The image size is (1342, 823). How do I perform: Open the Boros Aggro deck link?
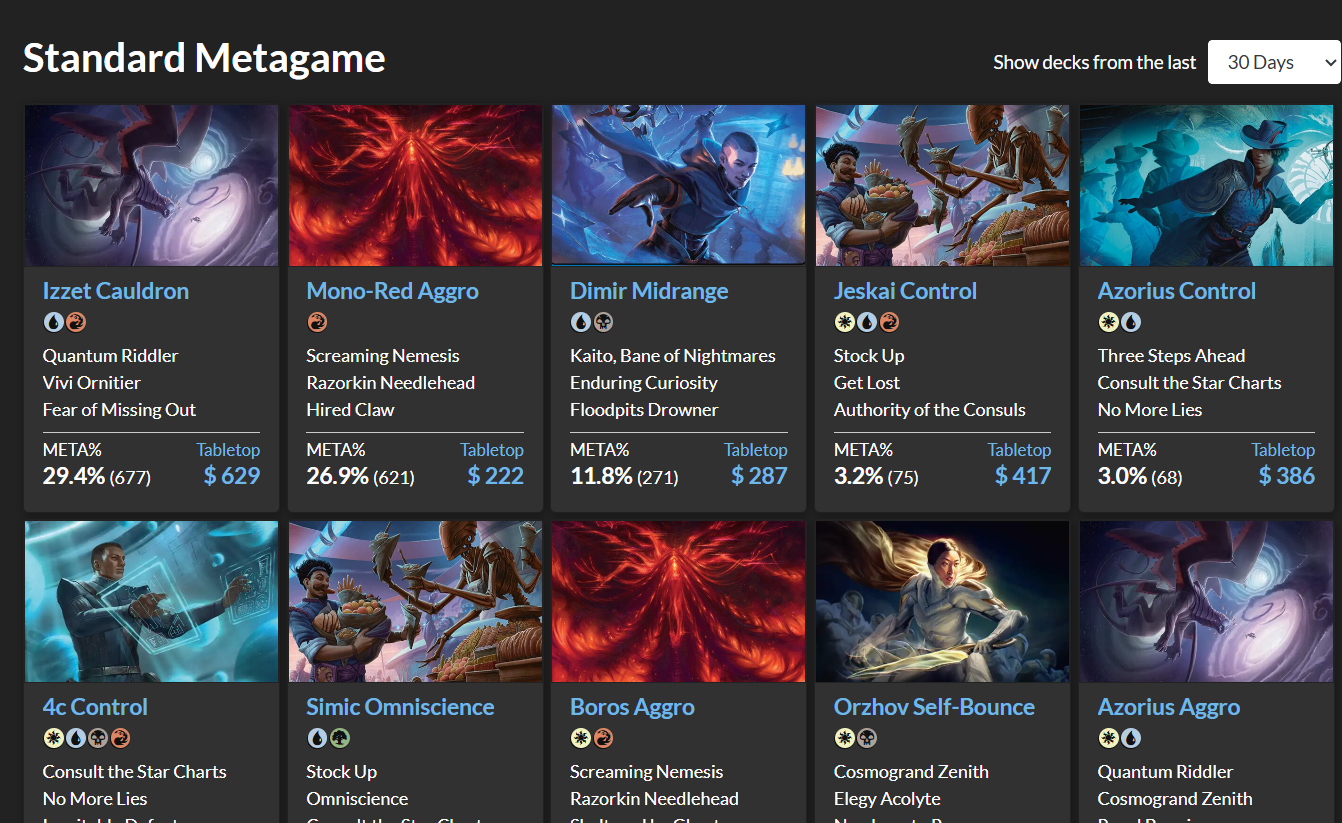[632, 707]
